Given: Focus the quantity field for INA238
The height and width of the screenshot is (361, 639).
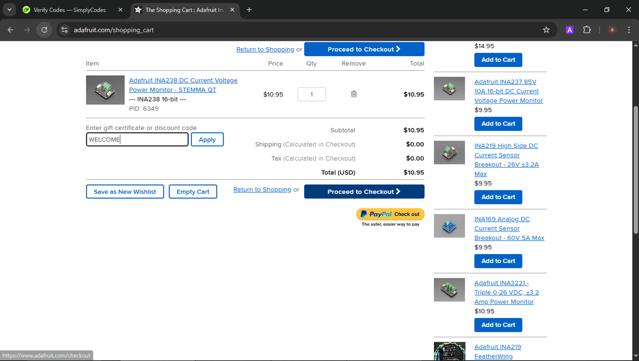Looking at the screenshot, I should (x=311, y=94).
